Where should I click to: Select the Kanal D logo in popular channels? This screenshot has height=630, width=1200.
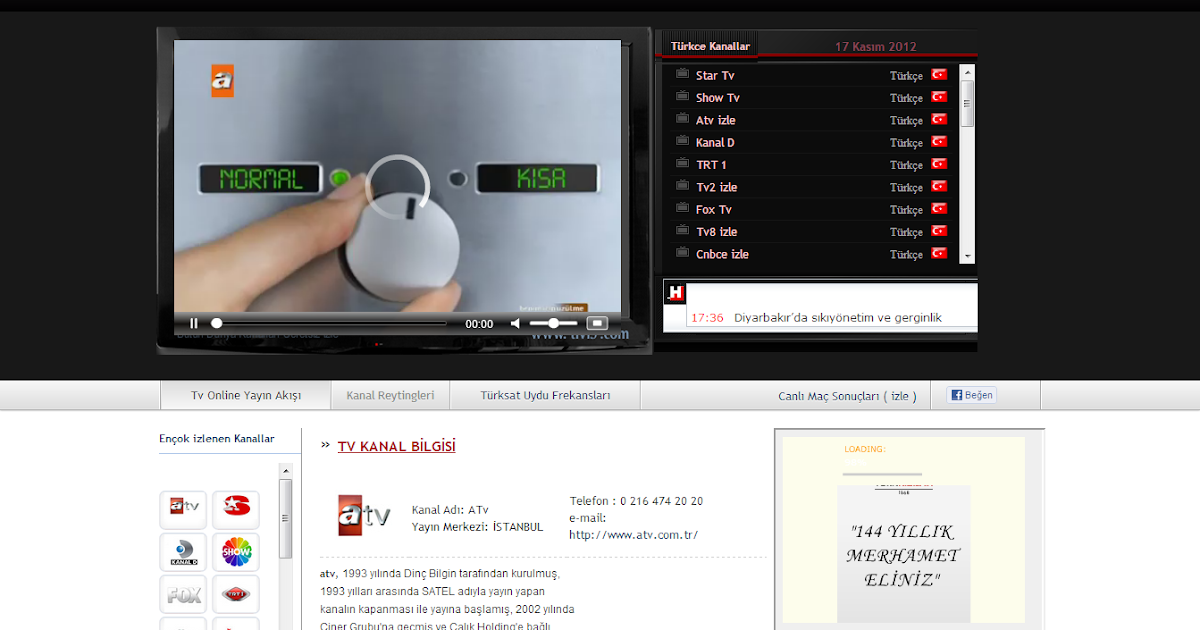coord(184,552)
